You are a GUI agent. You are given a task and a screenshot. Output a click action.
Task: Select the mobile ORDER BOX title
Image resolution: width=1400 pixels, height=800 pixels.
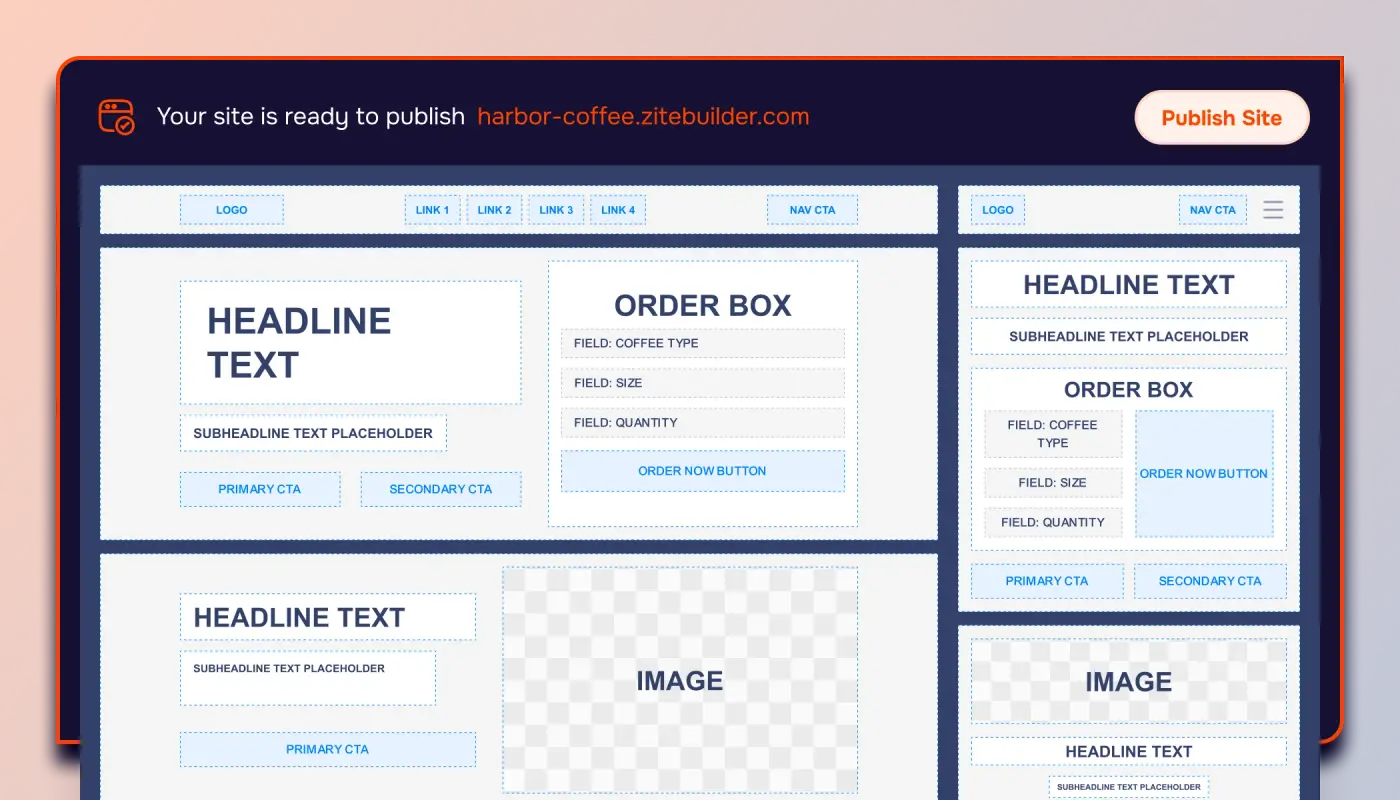tap(1129, 390)
